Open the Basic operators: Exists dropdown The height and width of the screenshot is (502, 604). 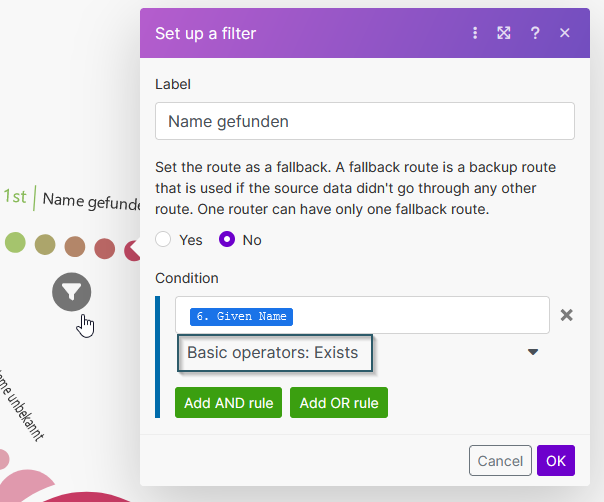tap(275, 352)
